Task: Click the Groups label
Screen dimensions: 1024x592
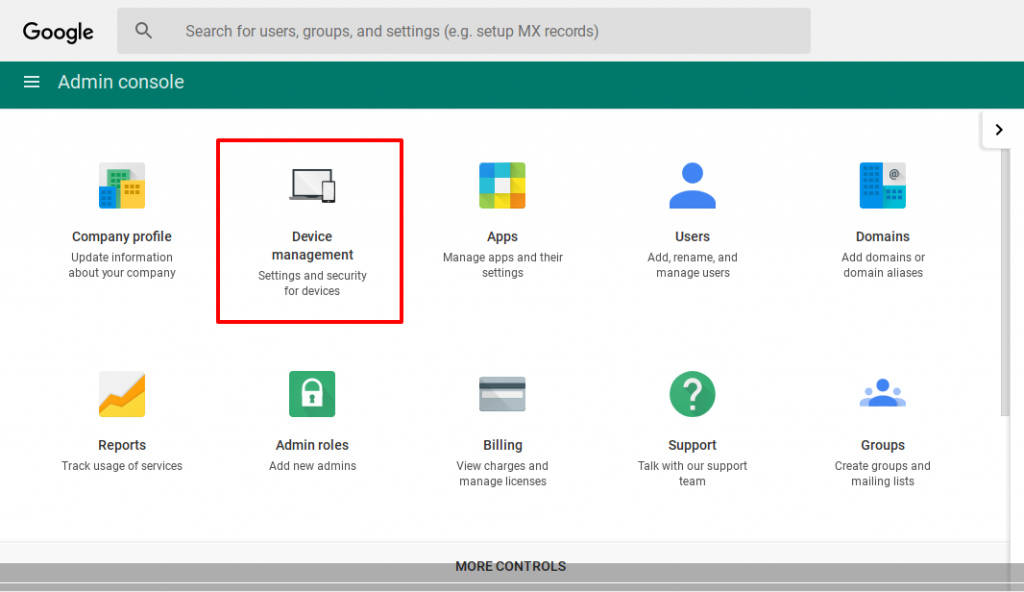Action: coord(883,445)
